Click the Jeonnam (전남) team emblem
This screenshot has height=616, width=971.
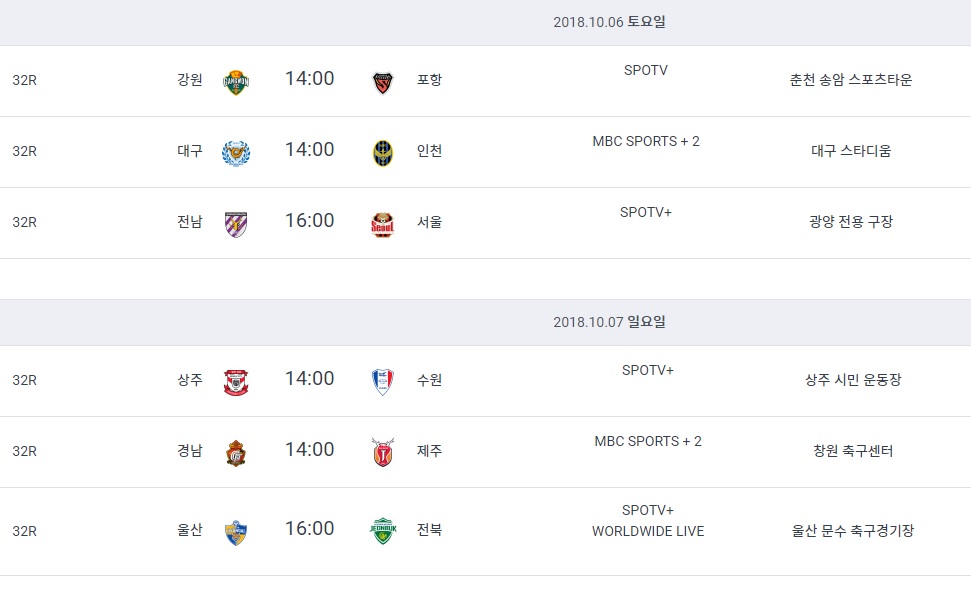point(236,225)
